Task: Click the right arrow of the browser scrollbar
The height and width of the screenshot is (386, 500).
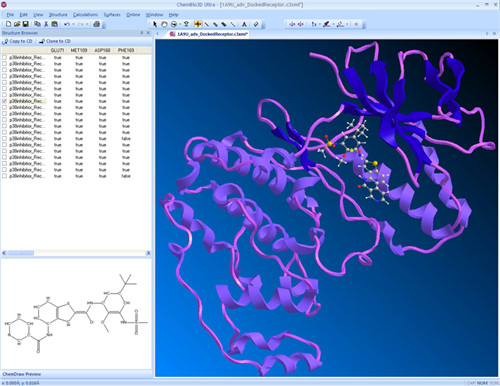Action: [148, 253]
